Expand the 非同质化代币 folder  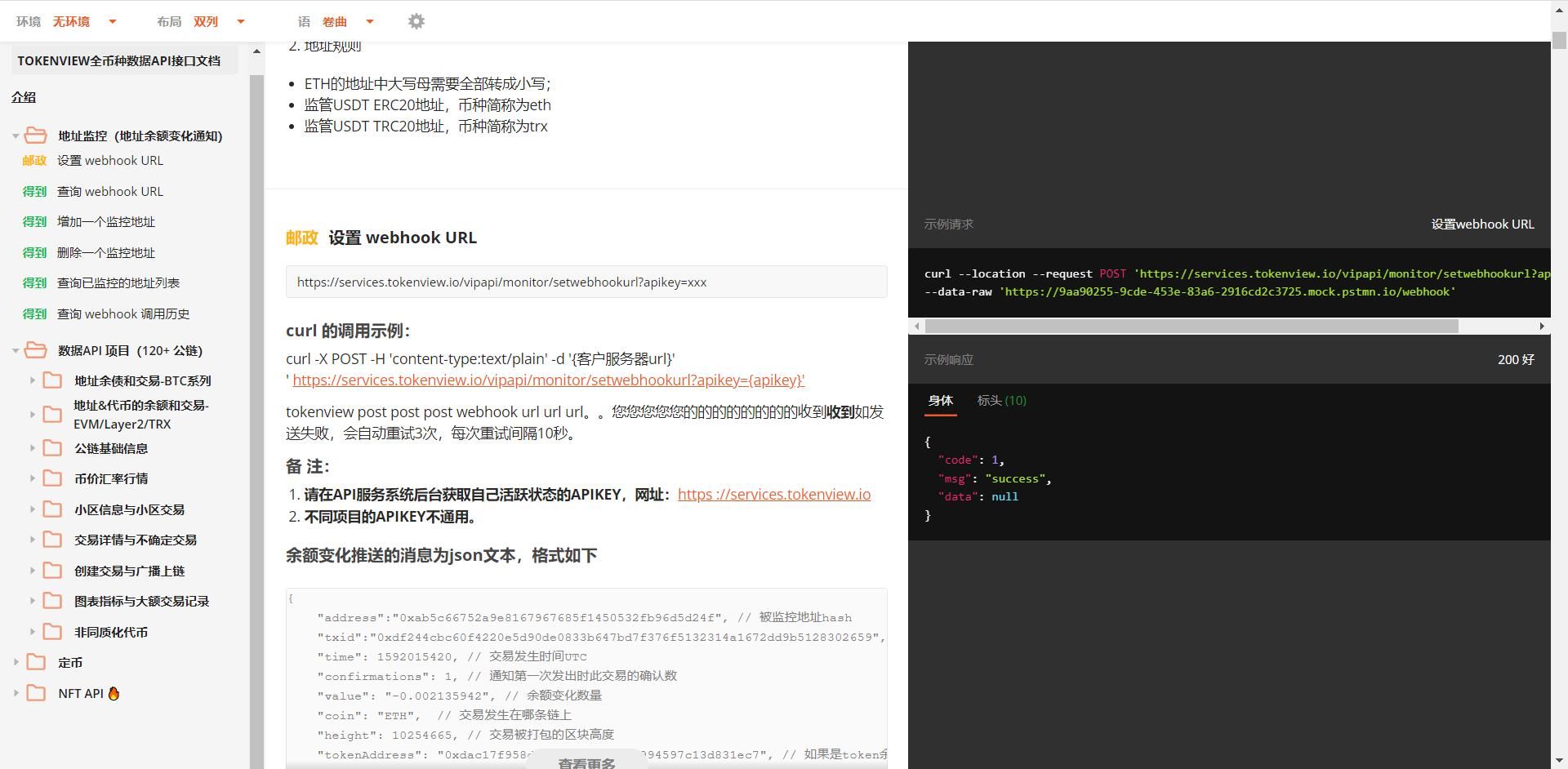click(32, 632)
